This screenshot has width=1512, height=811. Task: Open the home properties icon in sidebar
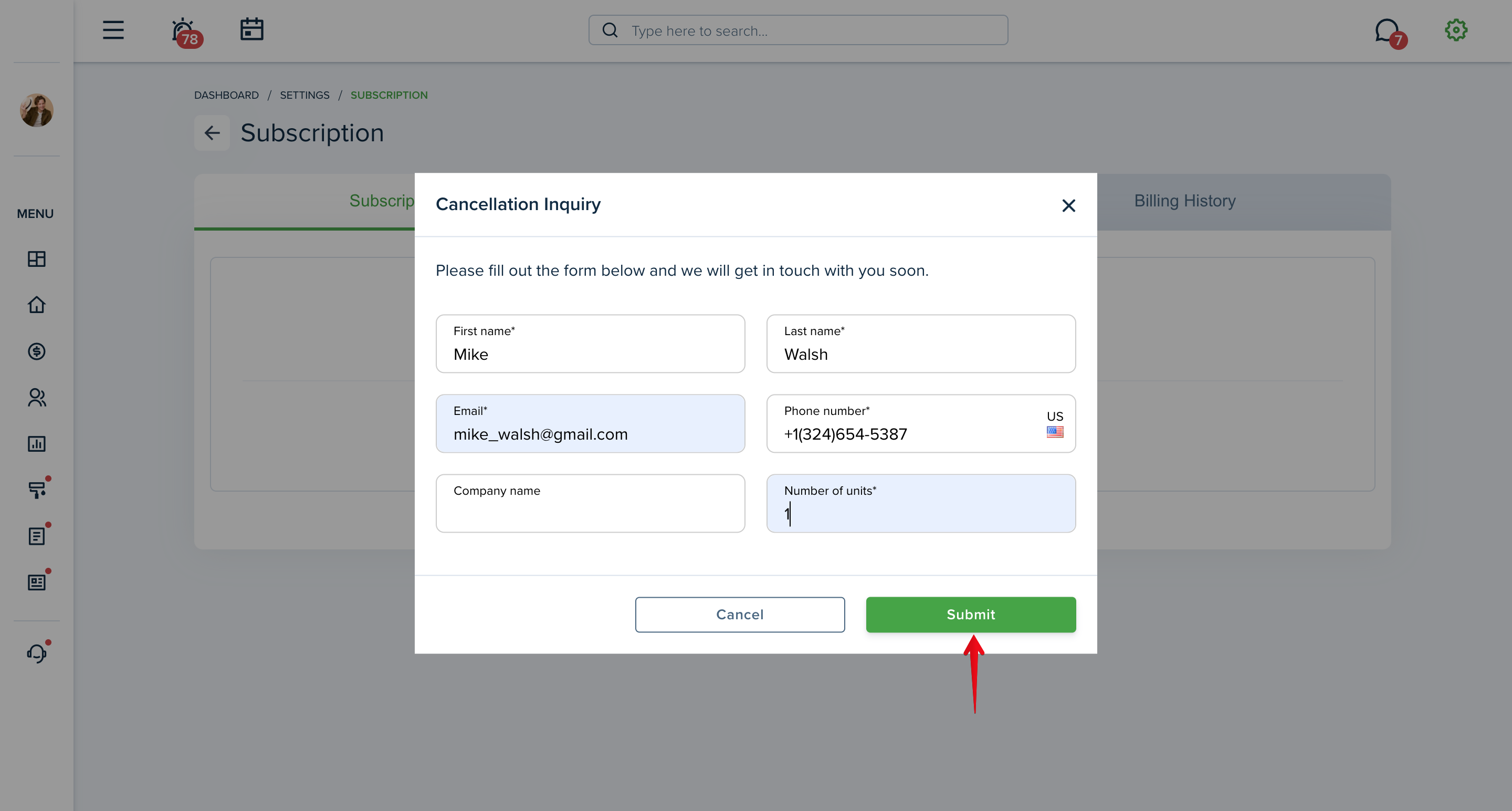point(36,305)
